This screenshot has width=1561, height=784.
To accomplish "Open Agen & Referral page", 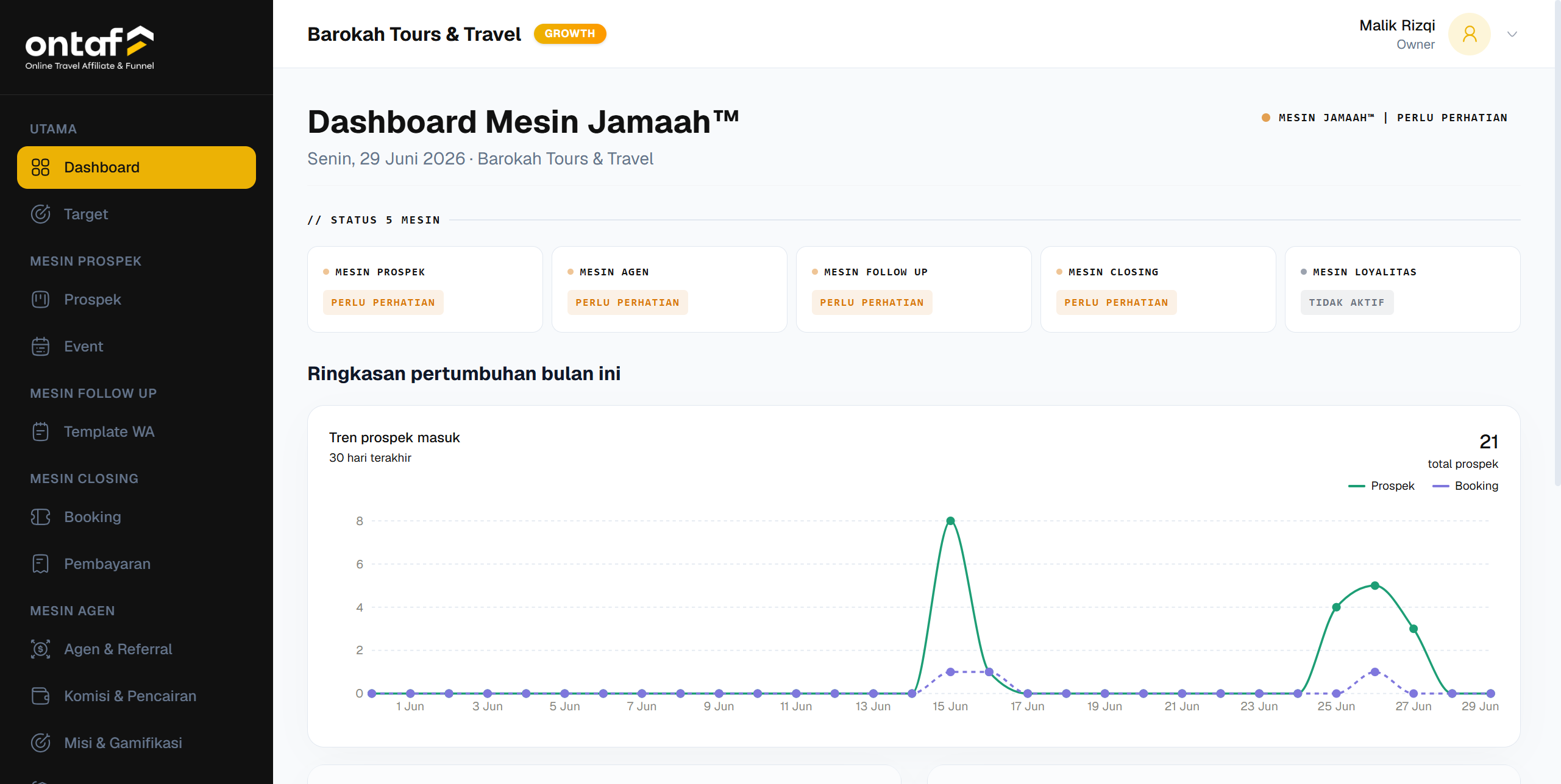I will click(137, 649).
